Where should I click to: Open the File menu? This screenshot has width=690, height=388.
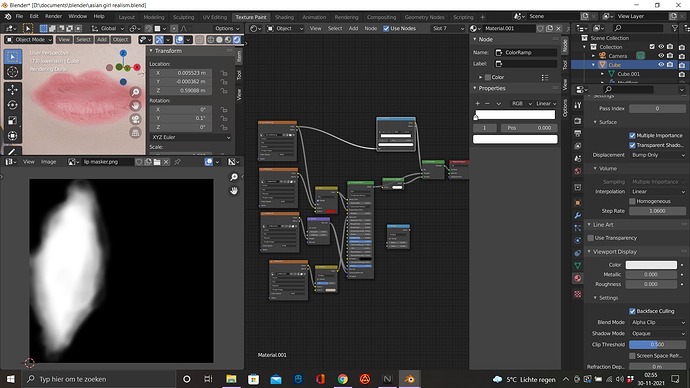(x=19, y=16)
